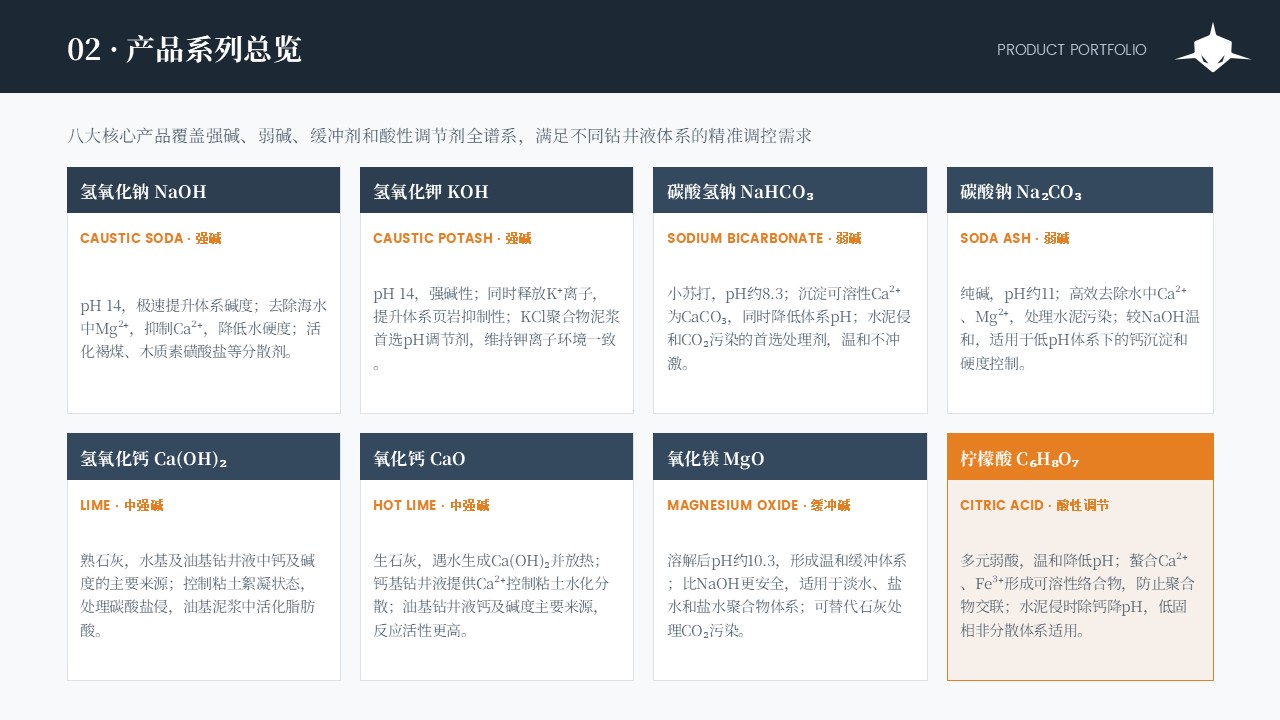This screenshot has height=720, width=1280.
Task: Click the 02 · 产品系列总览 slide title
Action: 185,49
